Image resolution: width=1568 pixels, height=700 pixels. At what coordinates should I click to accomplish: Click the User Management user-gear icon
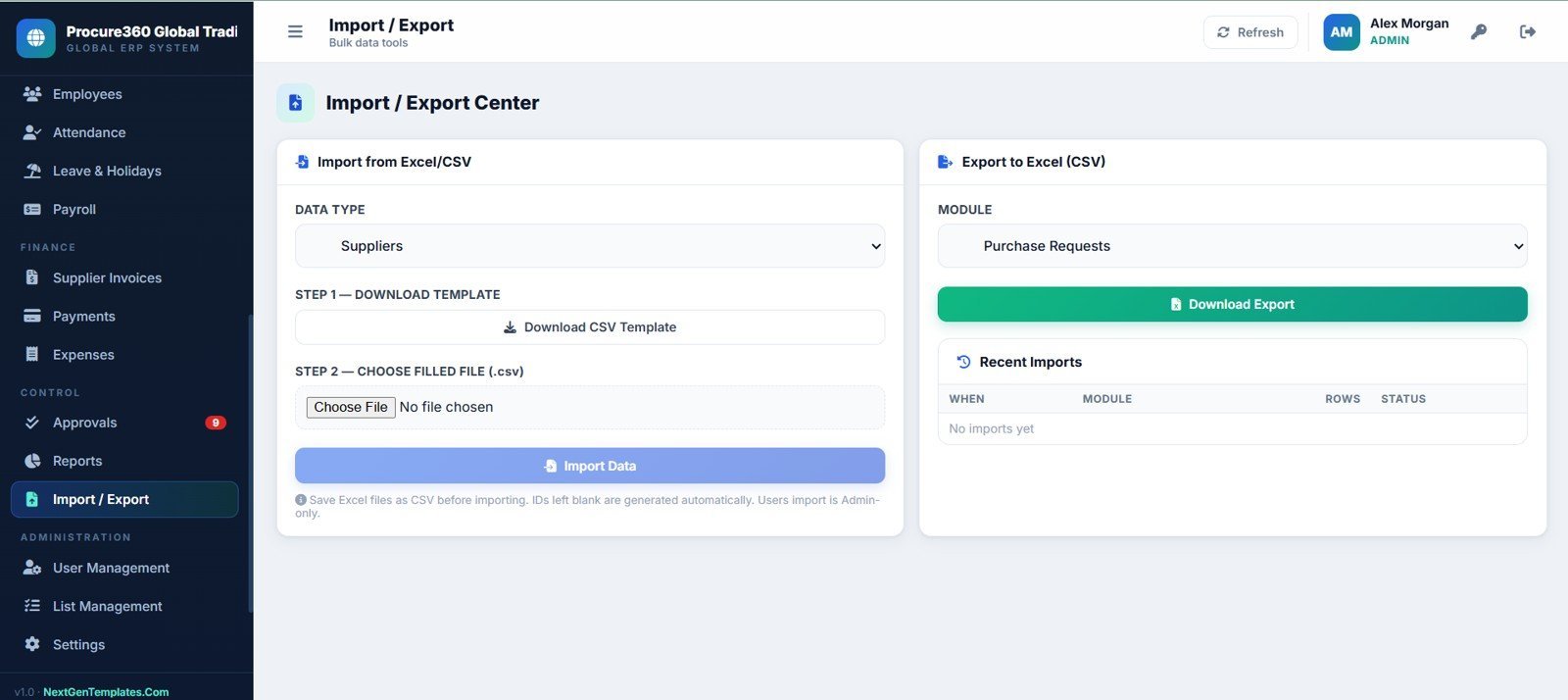(32, 568)
